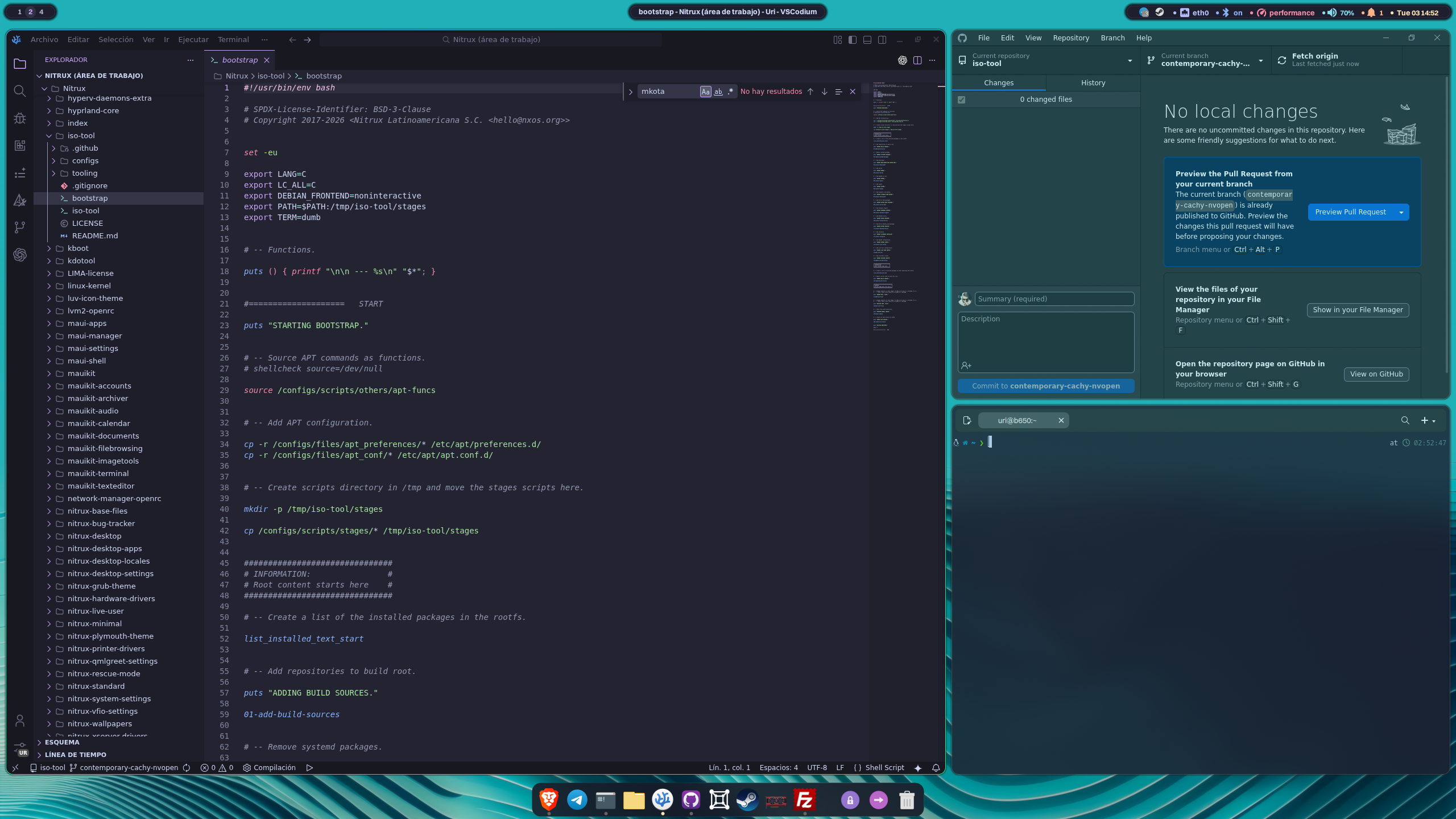Open the Current repository dropdown

click(x=1045, y=60)
